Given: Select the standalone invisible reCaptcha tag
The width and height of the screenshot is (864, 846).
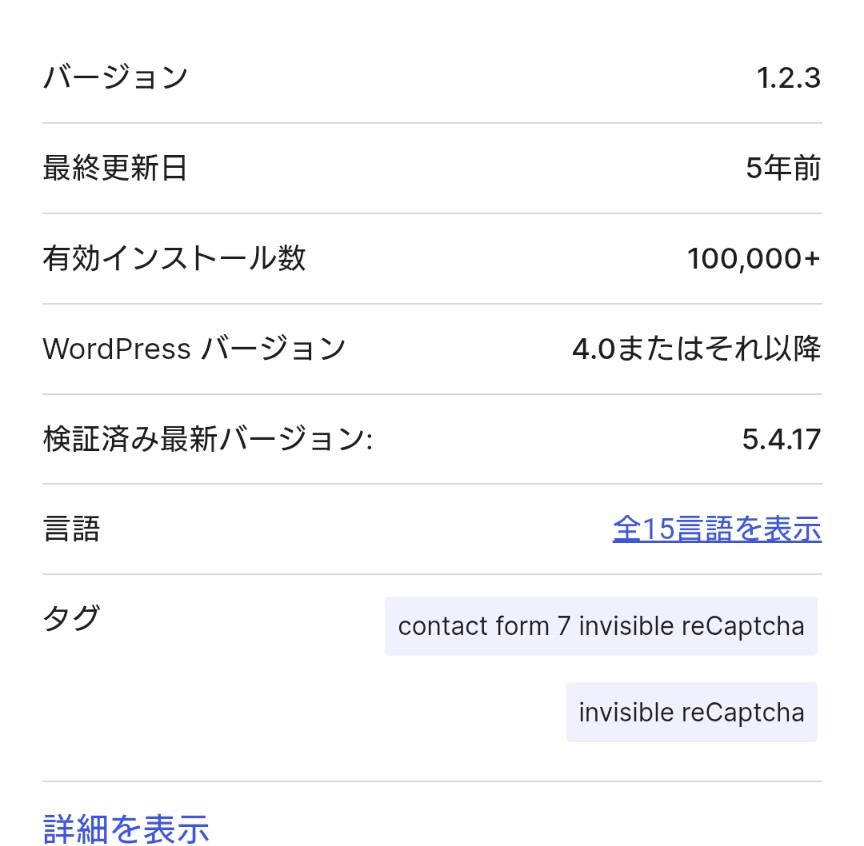Looking at the screenshot, I should point(692,712).
